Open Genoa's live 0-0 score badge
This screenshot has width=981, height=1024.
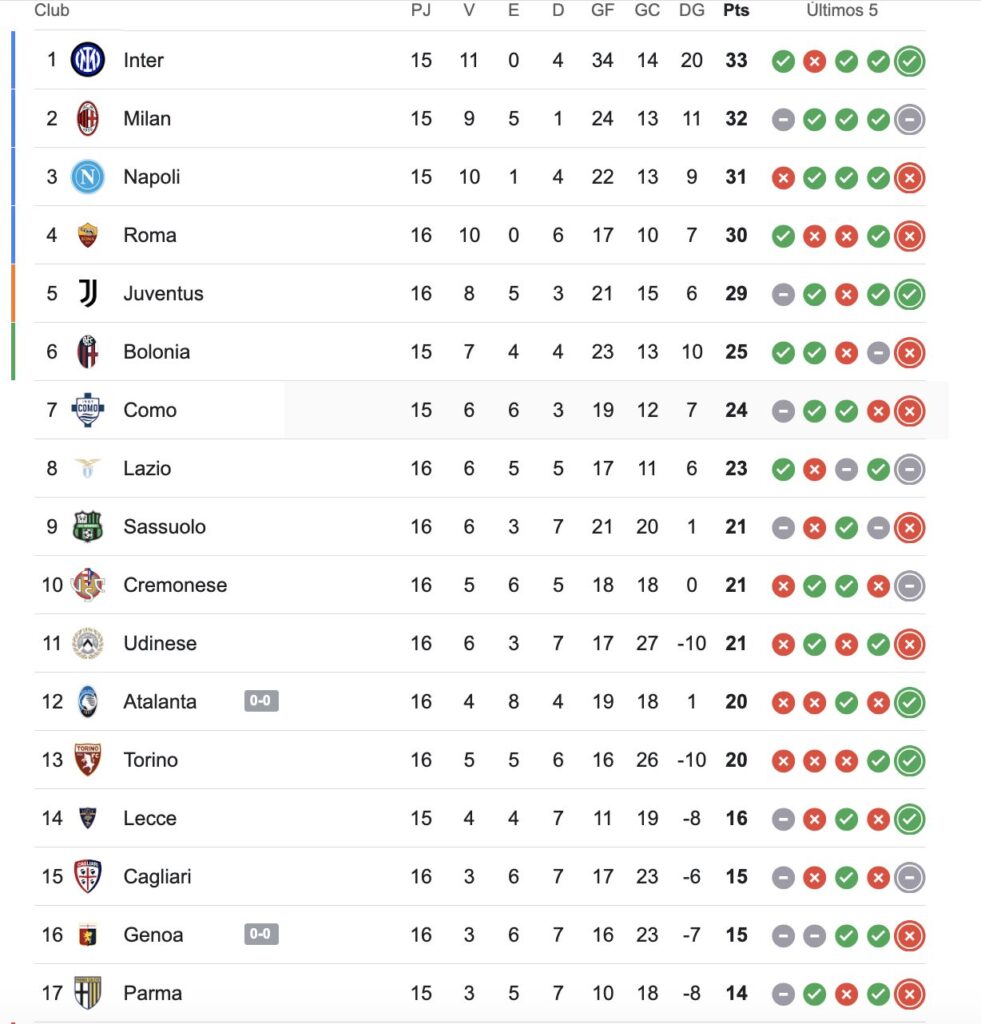point(261,934)
